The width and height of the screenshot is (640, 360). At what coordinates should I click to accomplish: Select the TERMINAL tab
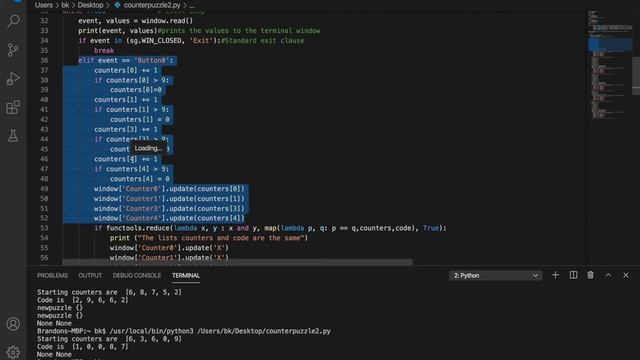point(186,276)
